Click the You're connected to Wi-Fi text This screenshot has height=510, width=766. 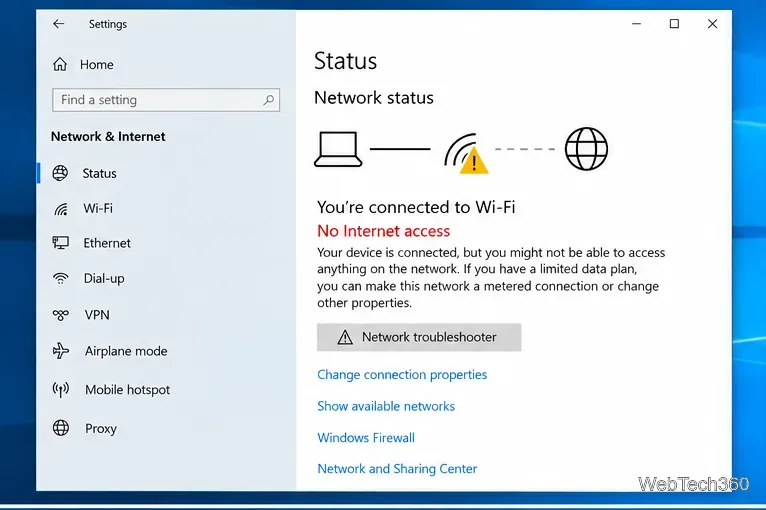416,207
